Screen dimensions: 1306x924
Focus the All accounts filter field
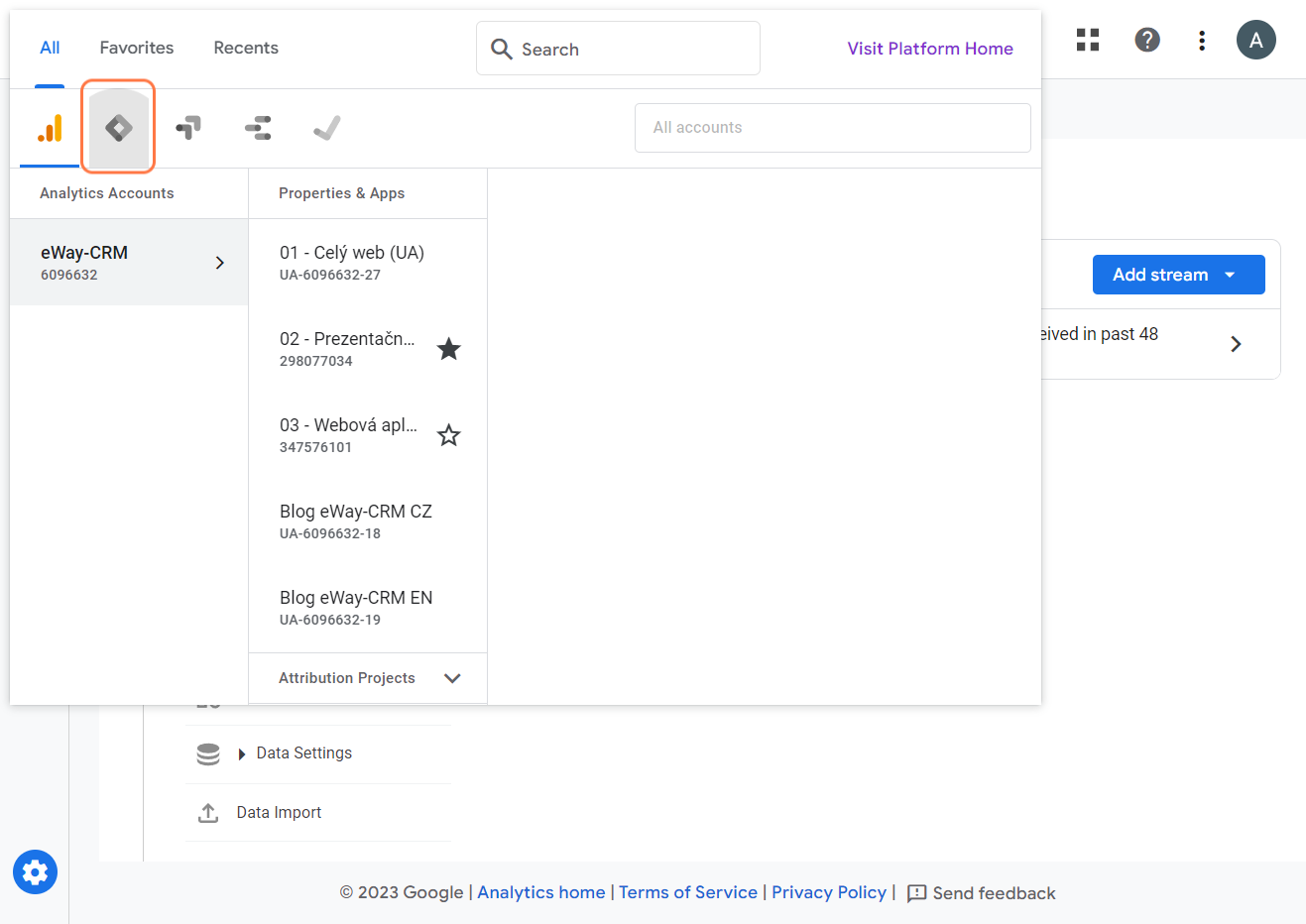pyautogui.click(x=833, y=128)
